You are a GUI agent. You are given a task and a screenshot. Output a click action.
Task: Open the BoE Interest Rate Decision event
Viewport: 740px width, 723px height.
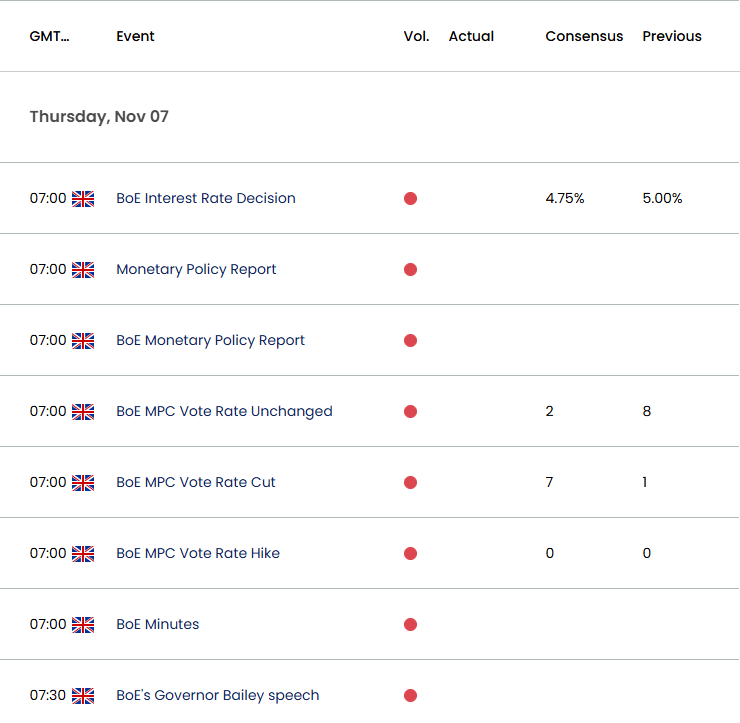[206, 198]
